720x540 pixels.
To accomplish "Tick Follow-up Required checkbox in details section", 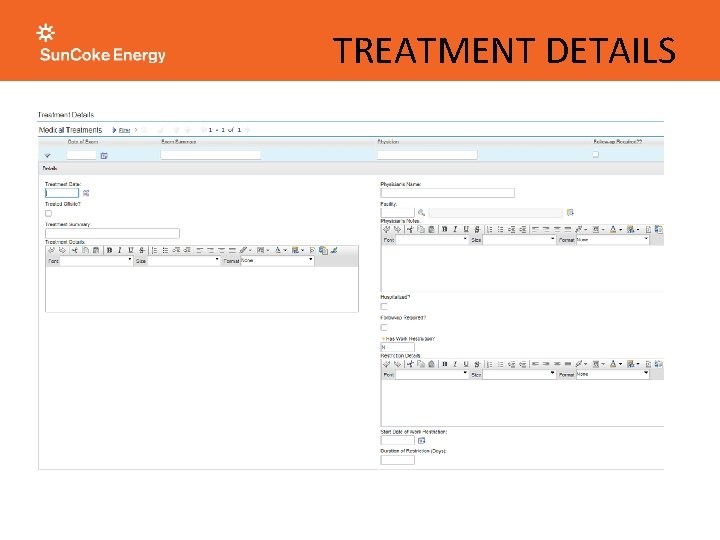I will tap(384, 327).
